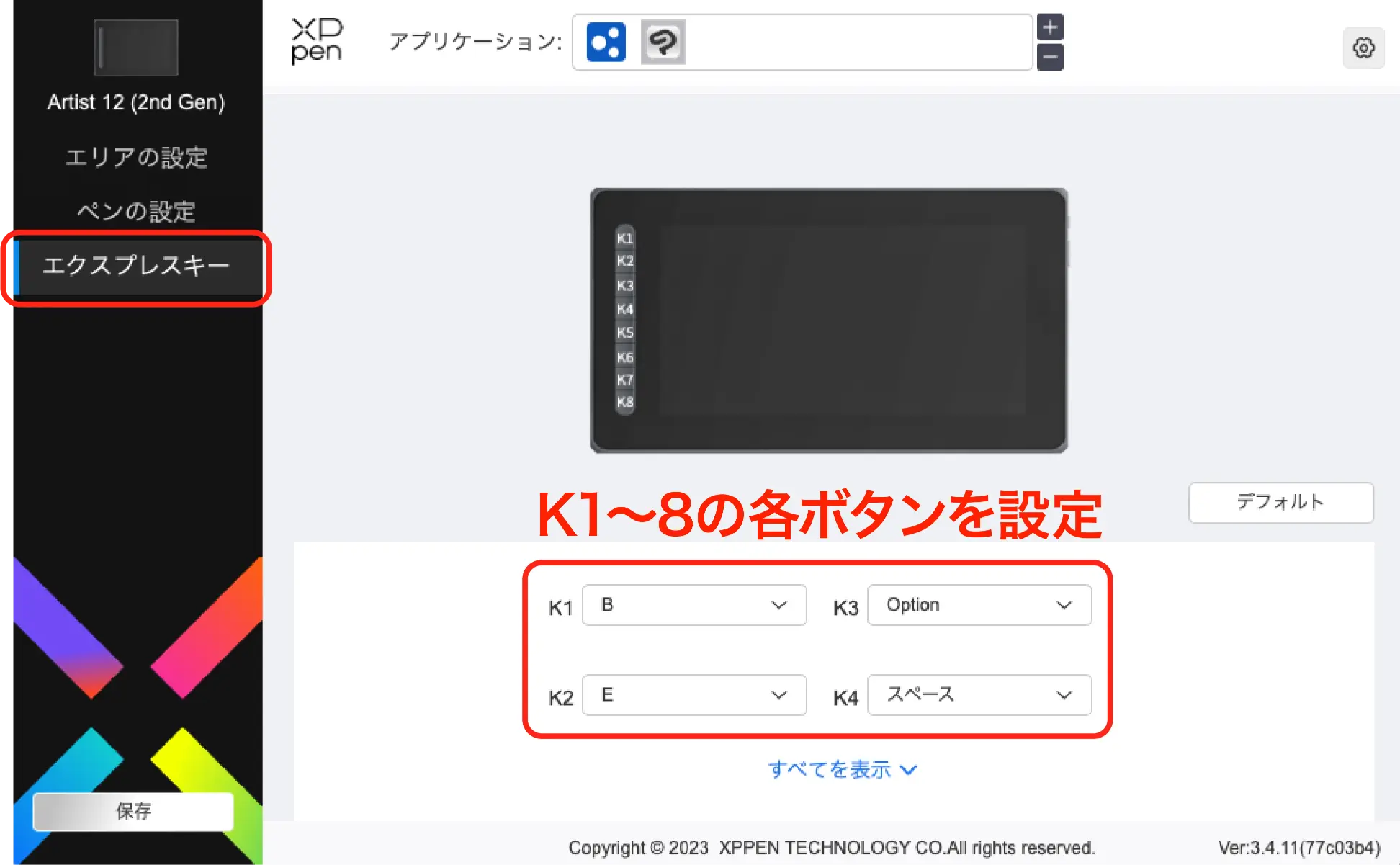1400x865 pixels.
Task: Click the Artist 12 device thumbnail
Action: pyautogui.click(x=136, y=48)
